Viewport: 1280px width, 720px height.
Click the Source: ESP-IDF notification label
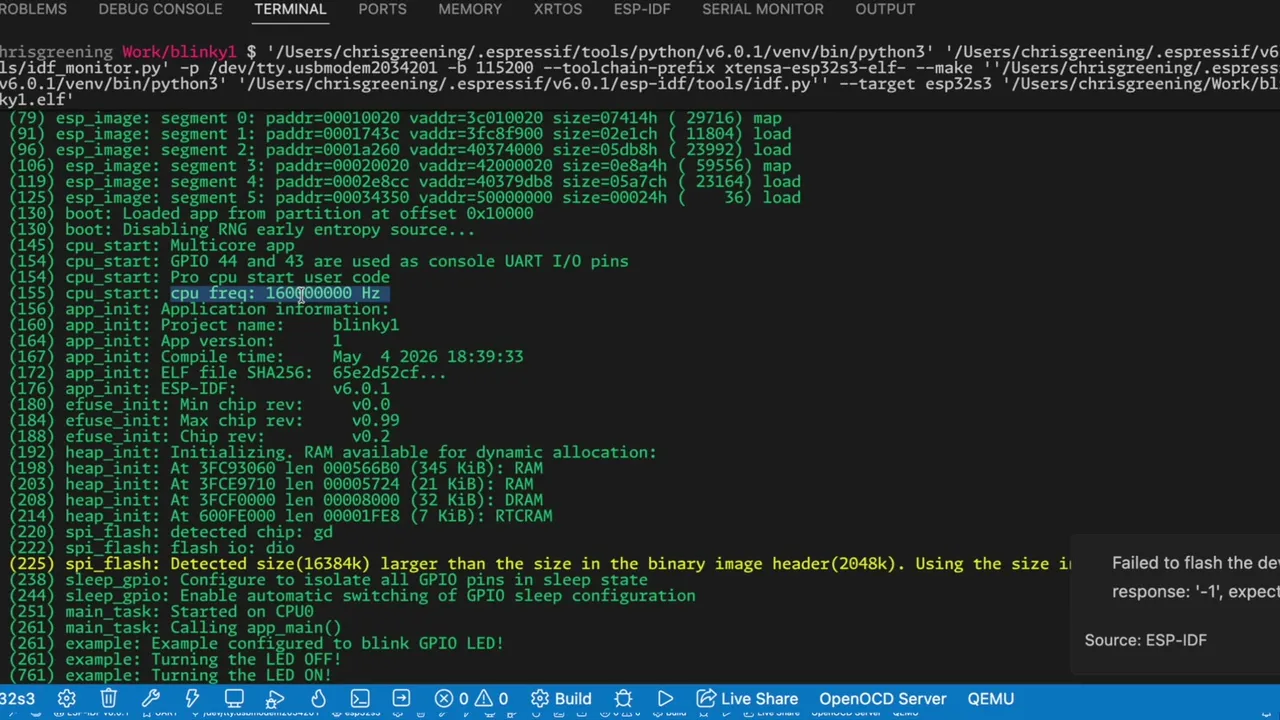point(1146,640)
